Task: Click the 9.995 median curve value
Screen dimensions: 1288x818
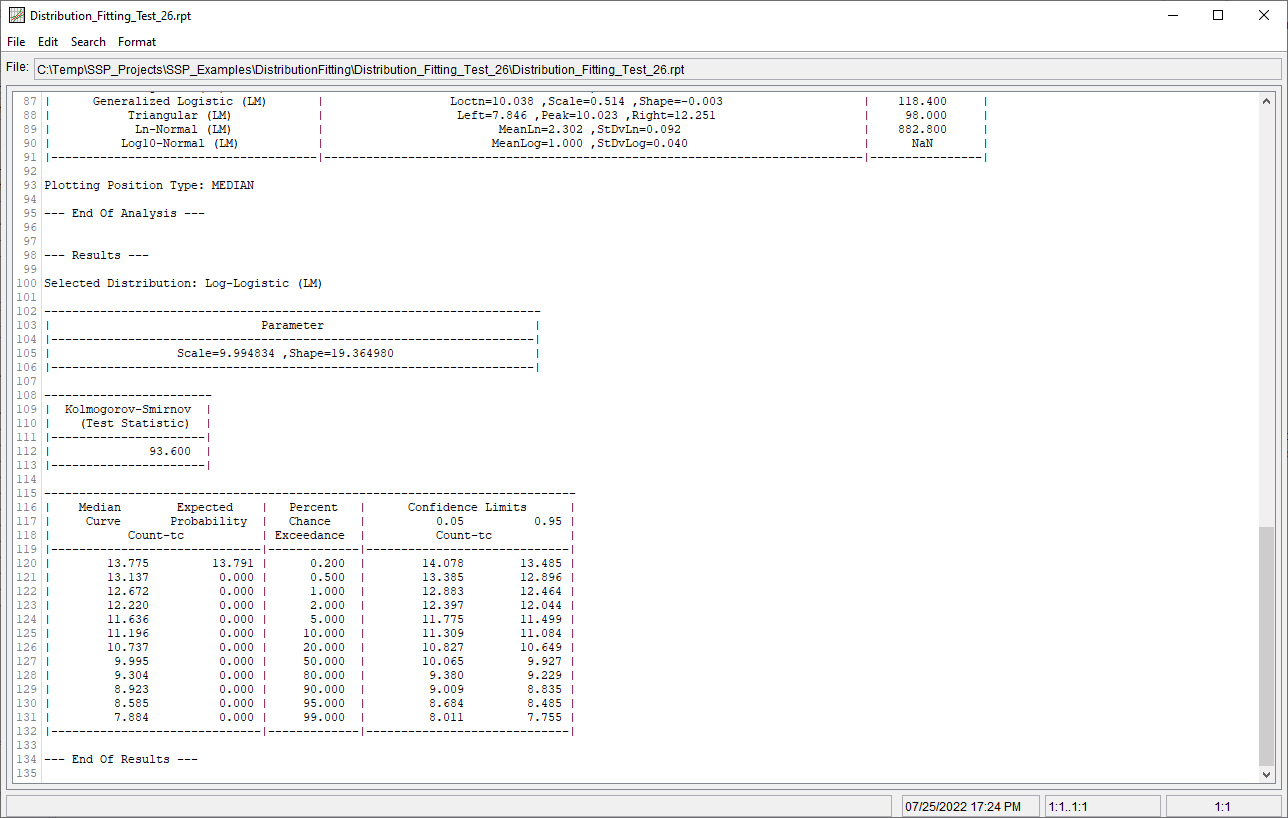Action: point(131,661)
